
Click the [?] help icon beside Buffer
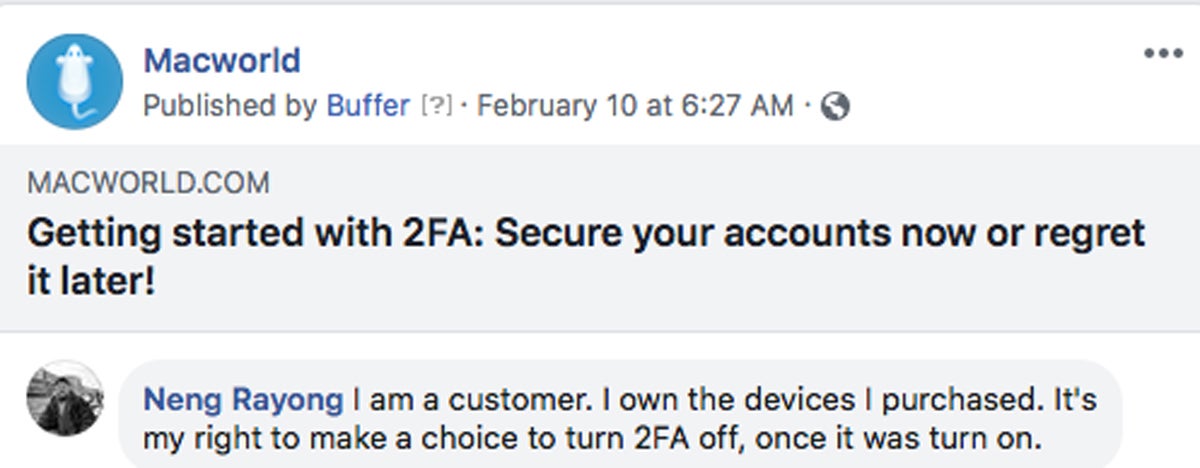[x=437, y=106]
